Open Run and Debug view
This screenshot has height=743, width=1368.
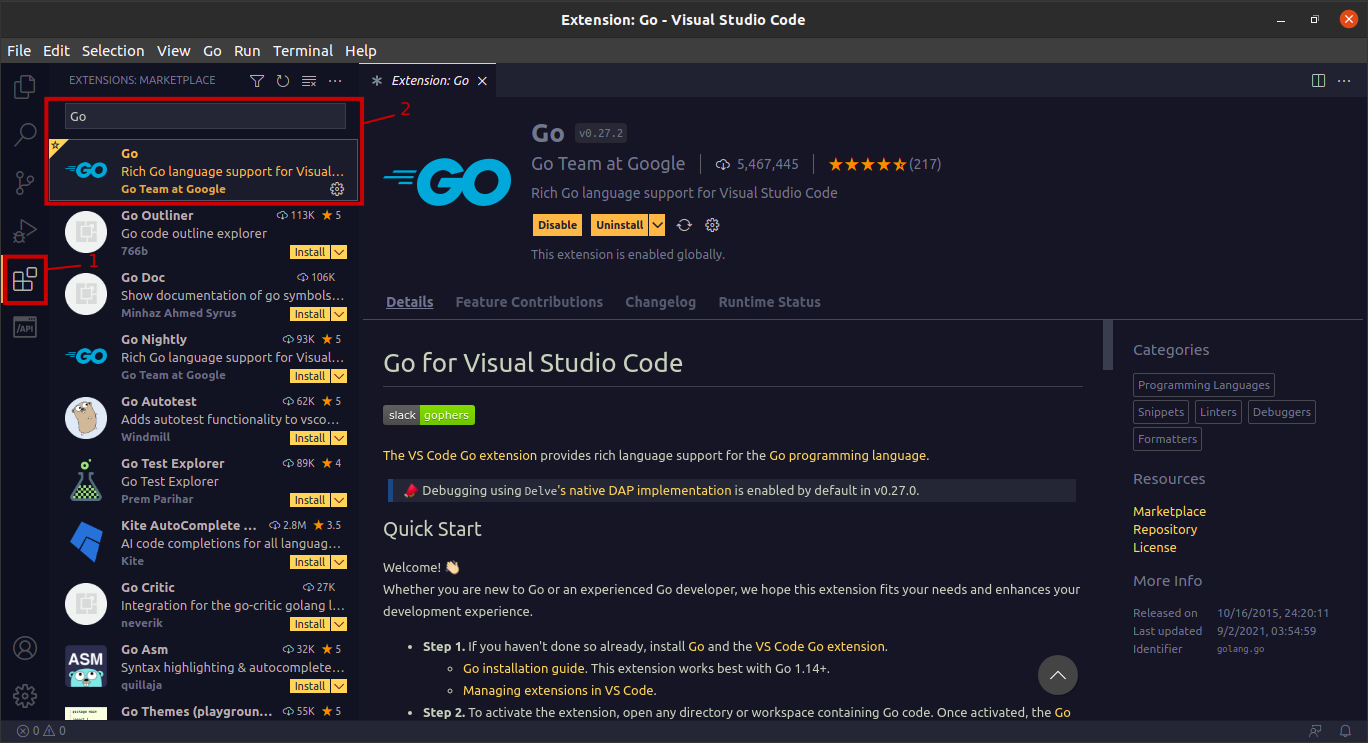pos(25,231)
